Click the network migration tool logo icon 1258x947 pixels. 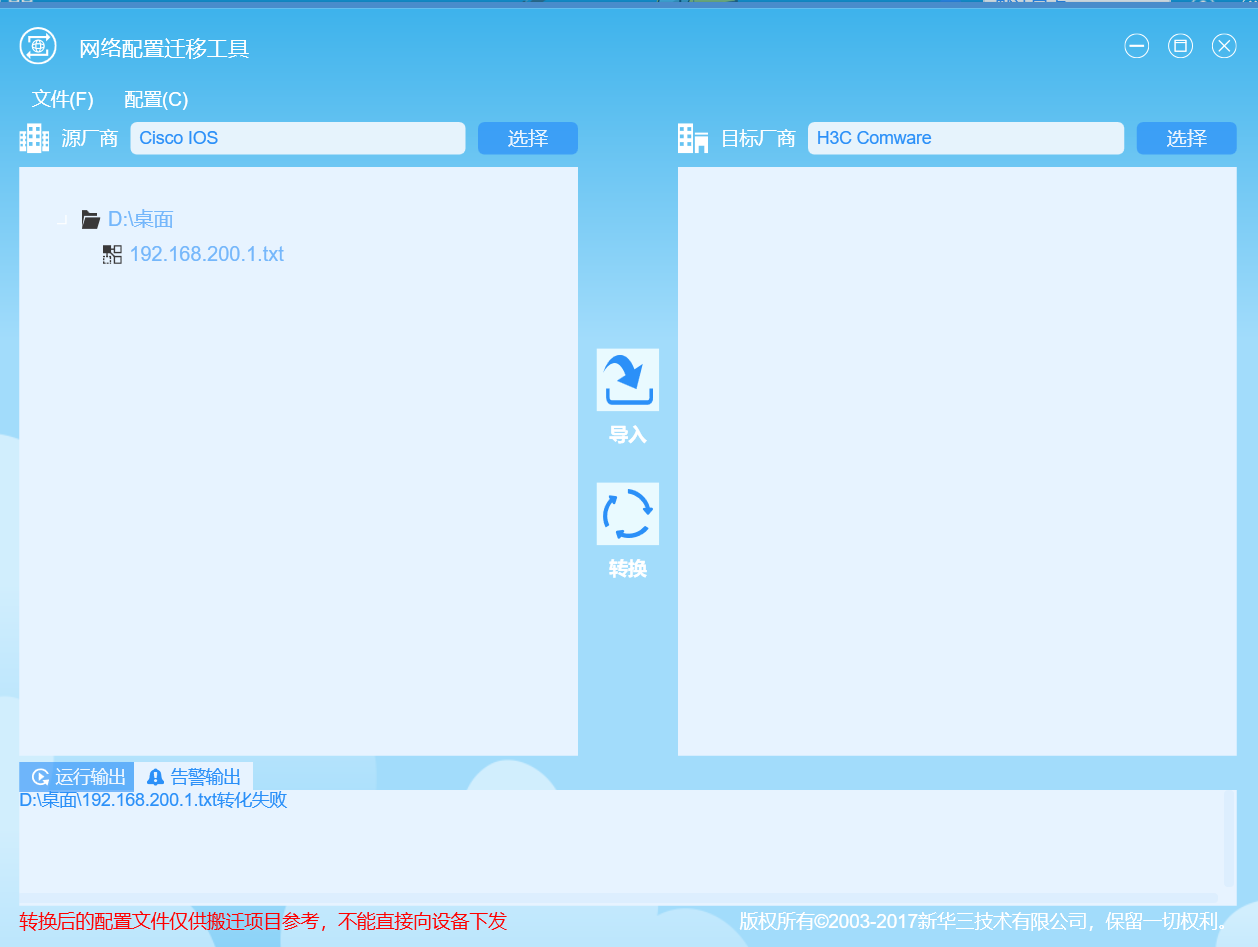tap(38, 46)
